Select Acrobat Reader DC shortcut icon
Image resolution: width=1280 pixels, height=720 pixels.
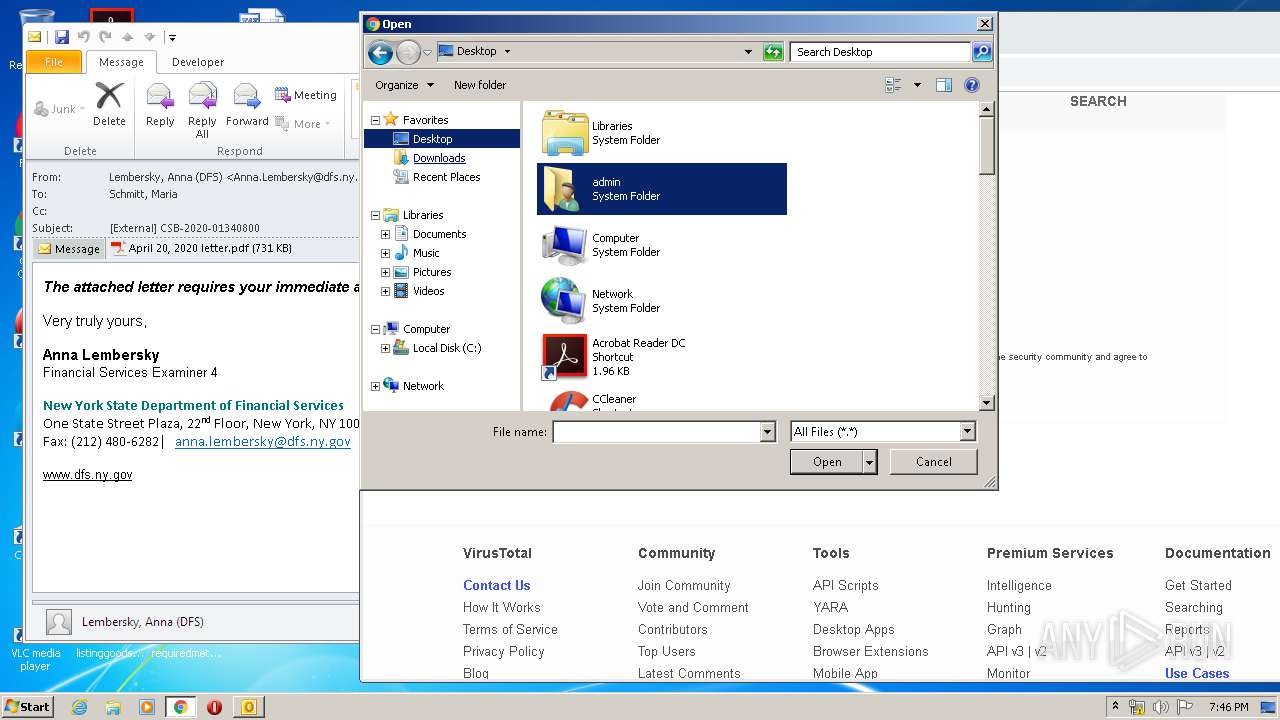click(565, 357)
